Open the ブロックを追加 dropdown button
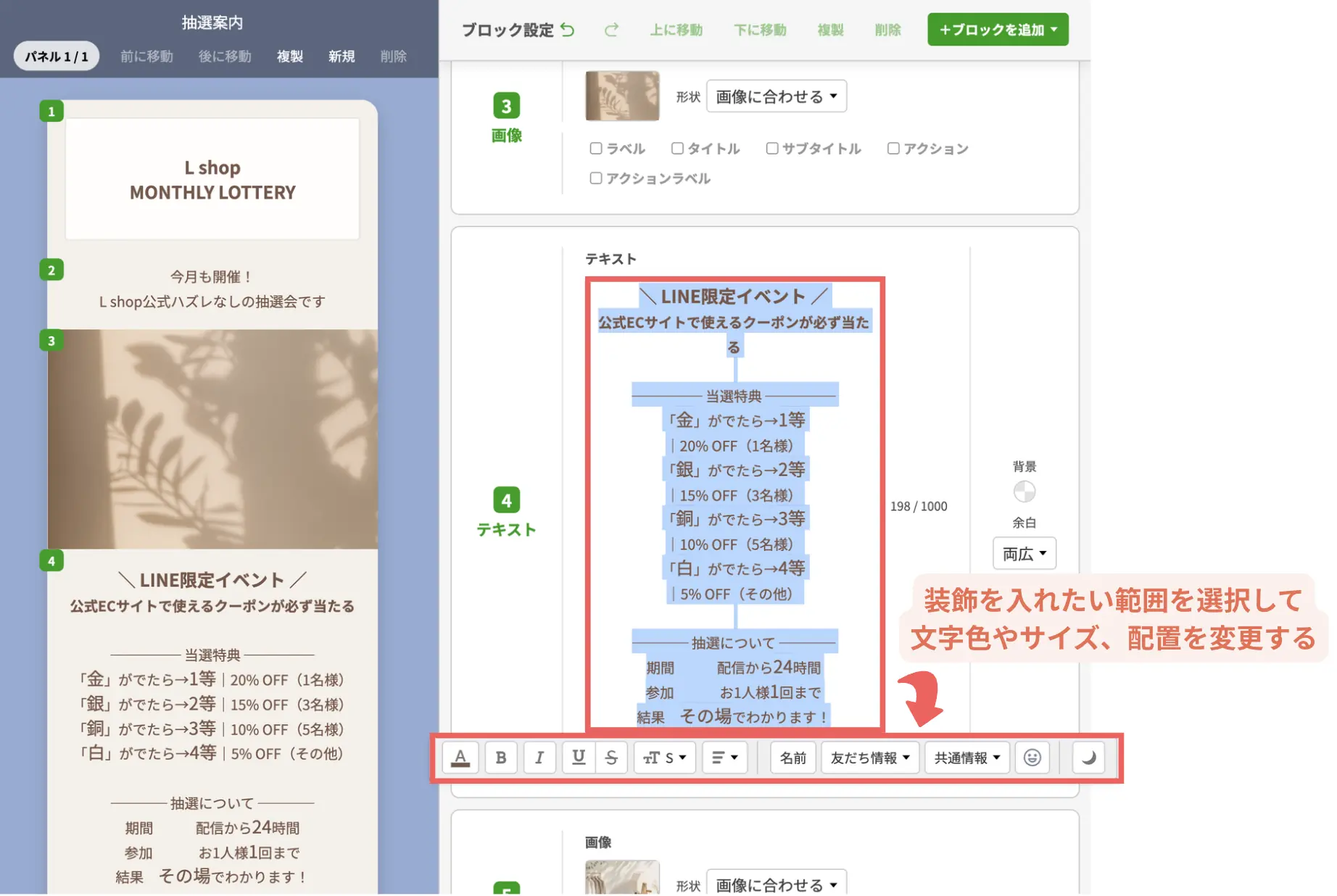Image resolution: width=1337 pixels, height=896 pixels. click(998, 30)
